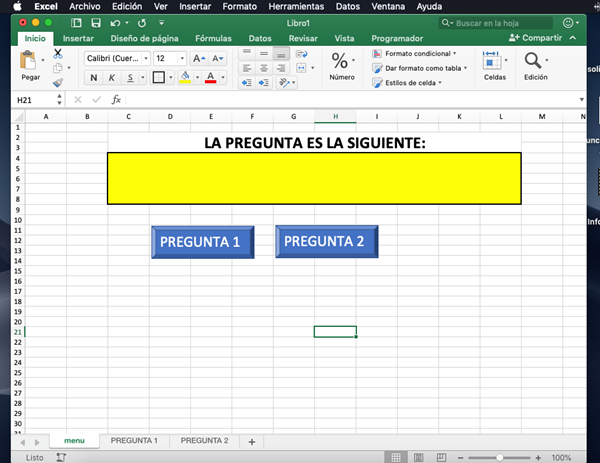Toggle middle vertical alignment
The width and height of the screenshot is (600, 463).
(x=264, y=54)
